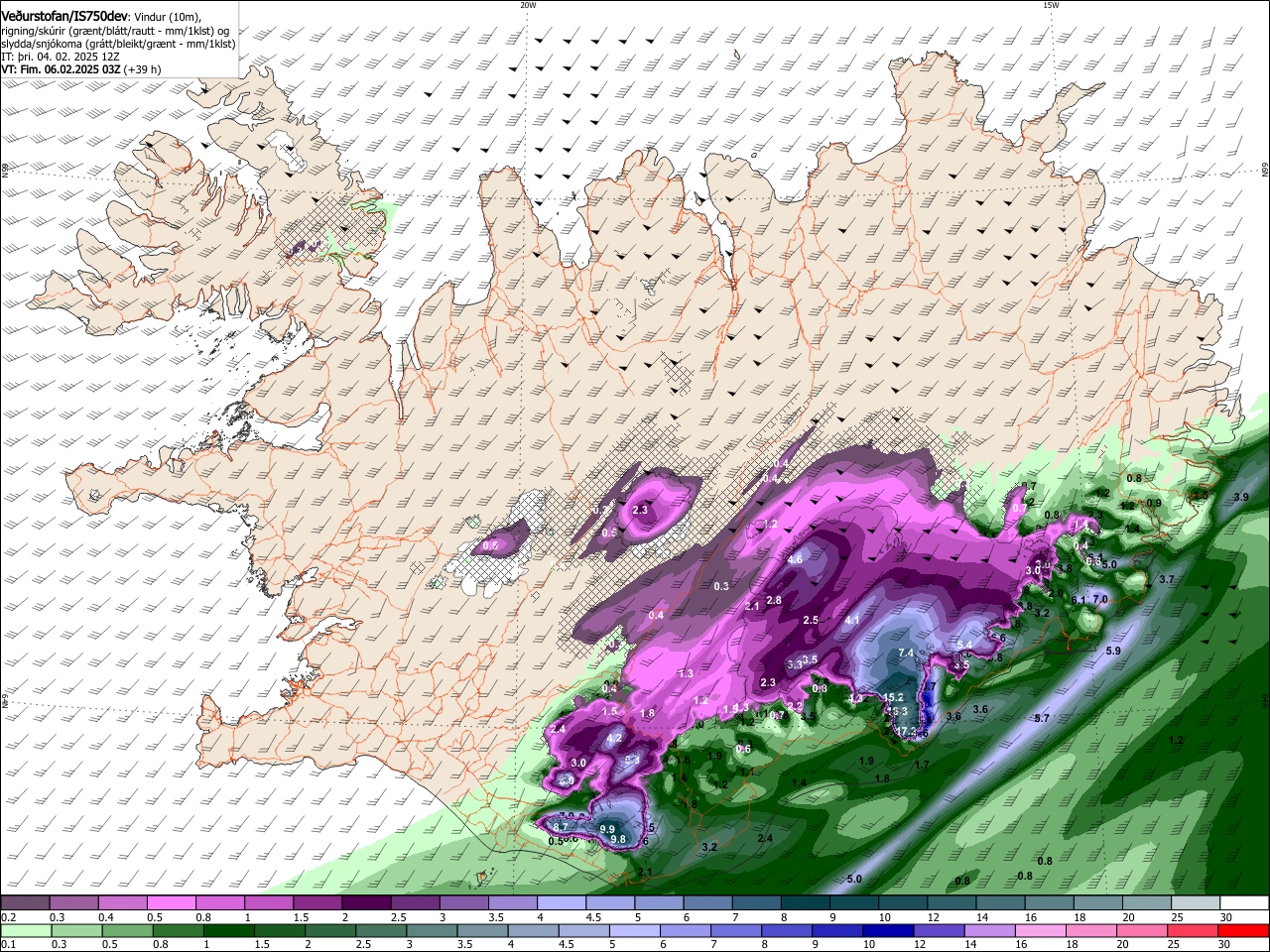Click upper legend swatch between 12 and 14
The height and width of the screenshot is (952, 1270).
(951, 903)
